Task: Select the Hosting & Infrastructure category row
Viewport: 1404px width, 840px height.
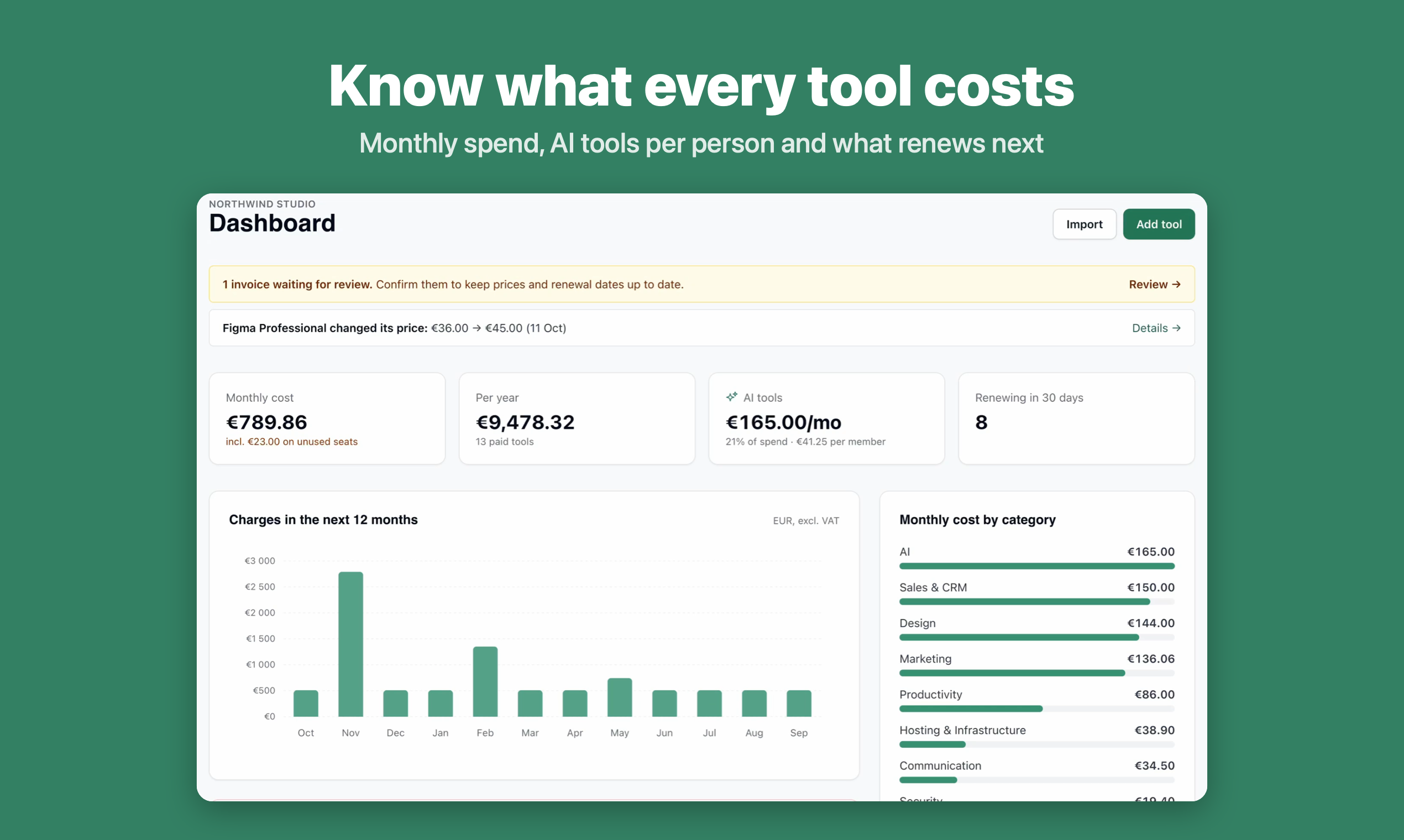Action: click(x=1036, y=738)
